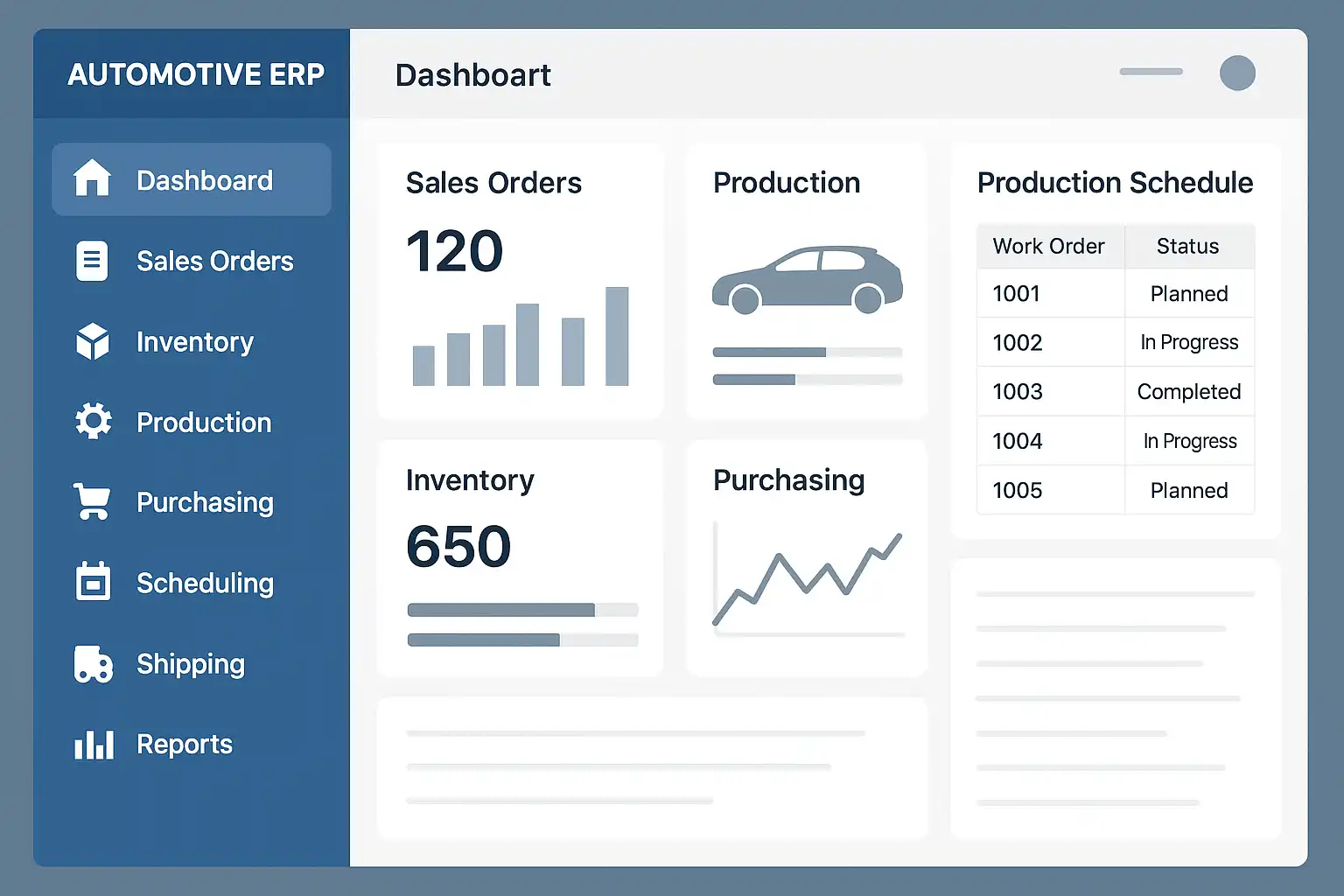Click the Purchasing line chart

click(808, 578)
